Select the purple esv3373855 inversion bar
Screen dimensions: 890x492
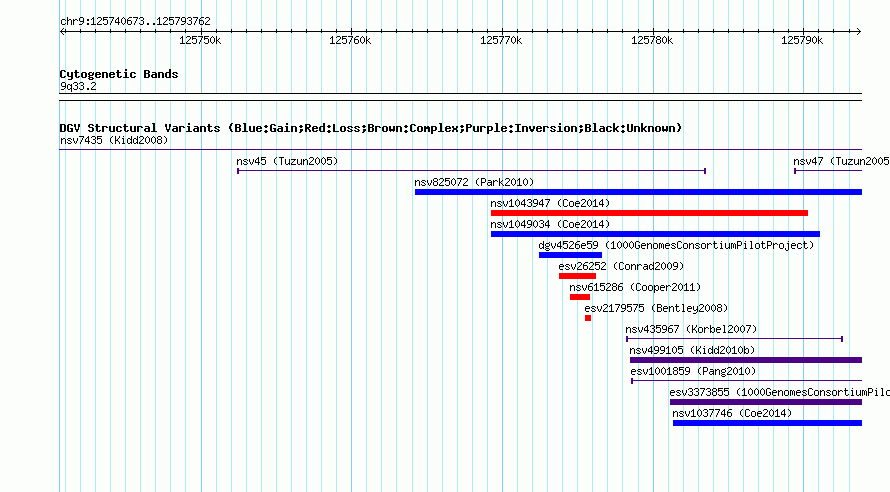pyautogui.click(x=766, y=402)
